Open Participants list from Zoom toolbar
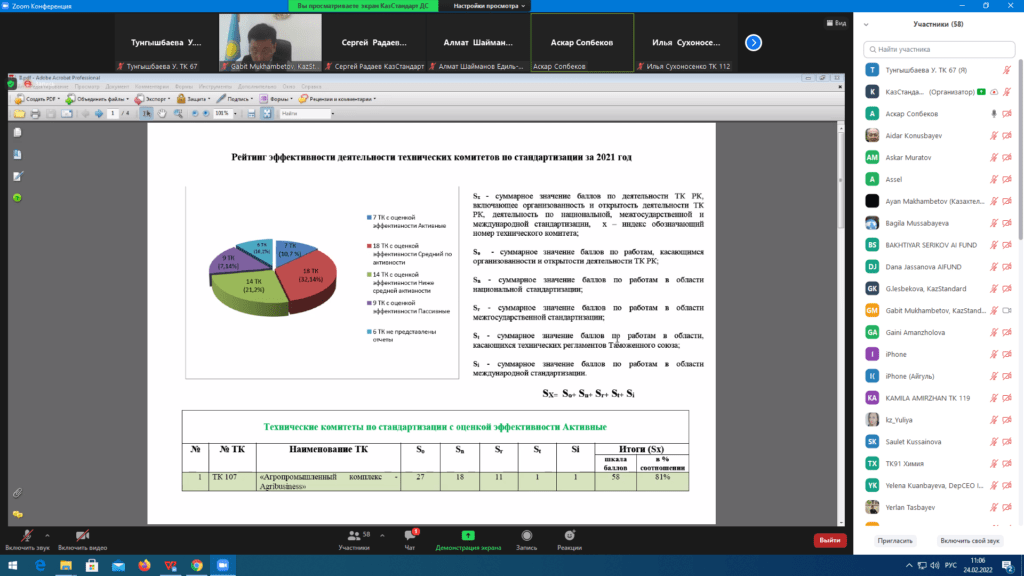 pos(355,540)
